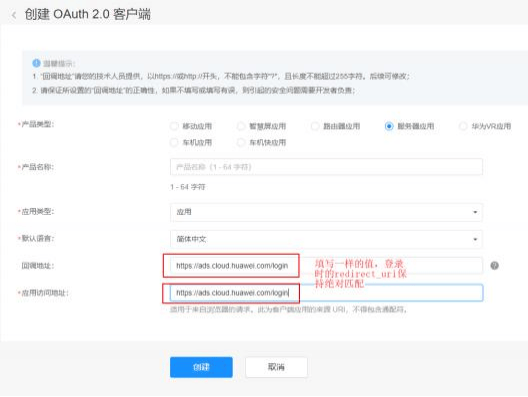528x397 pixels.
Task: Open the 应用类型 dropdown
Action: click(x=326, y=212)
